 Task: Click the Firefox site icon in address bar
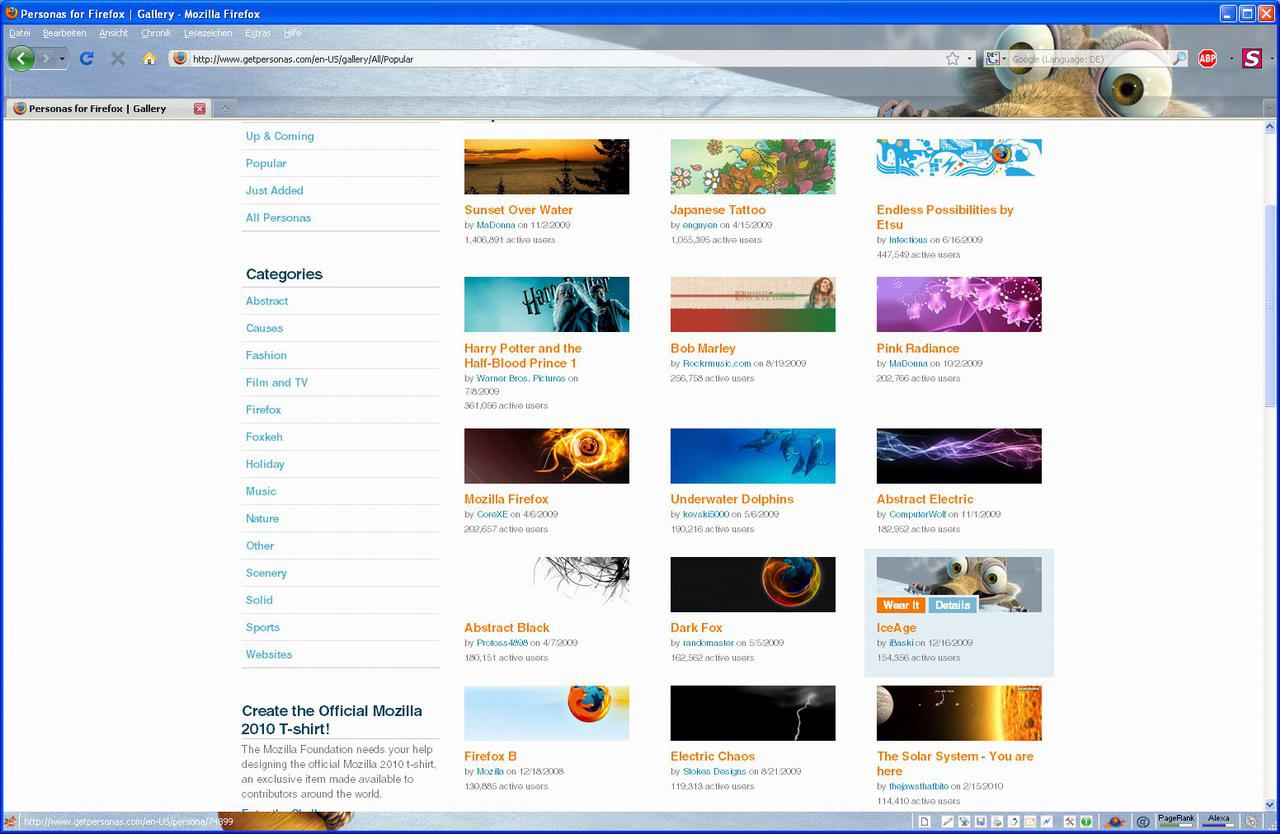point(180,59)
